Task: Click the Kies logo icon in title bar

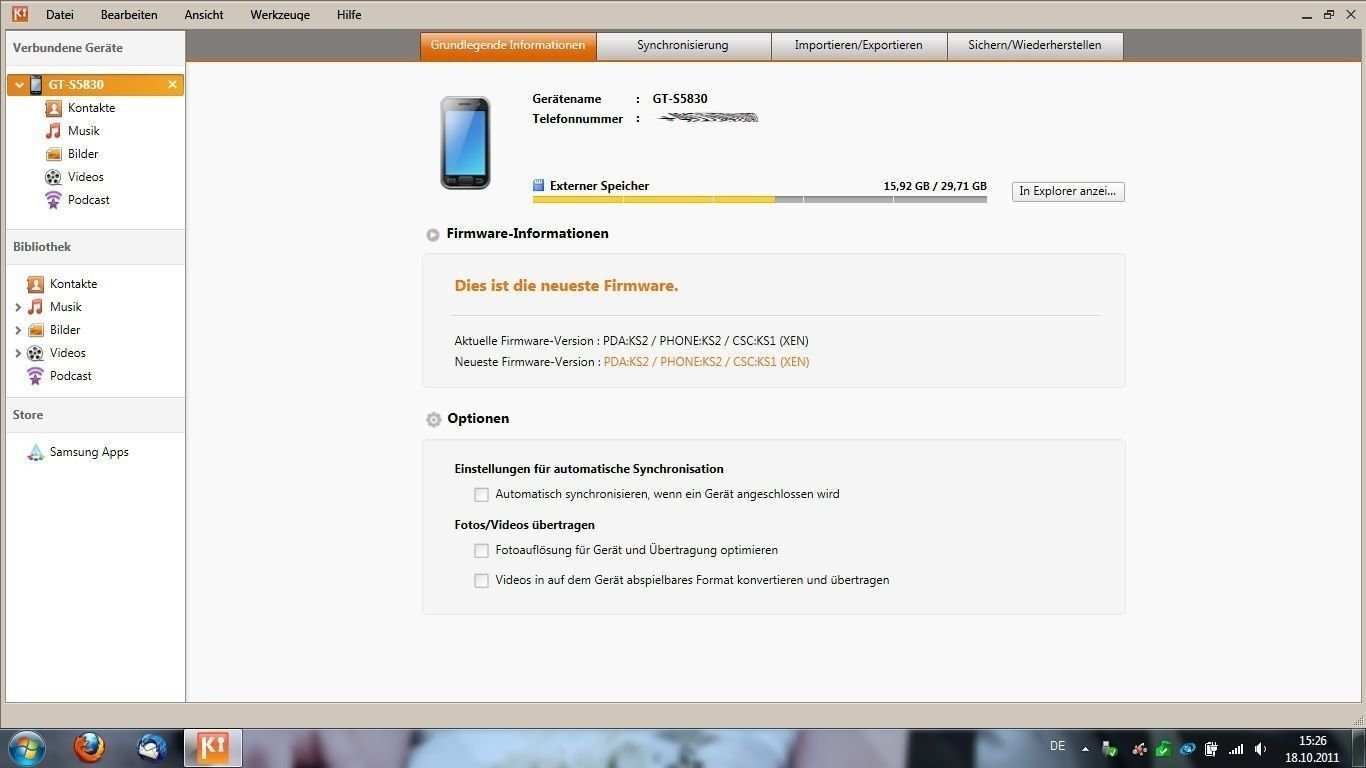Action: click(19, 14)
